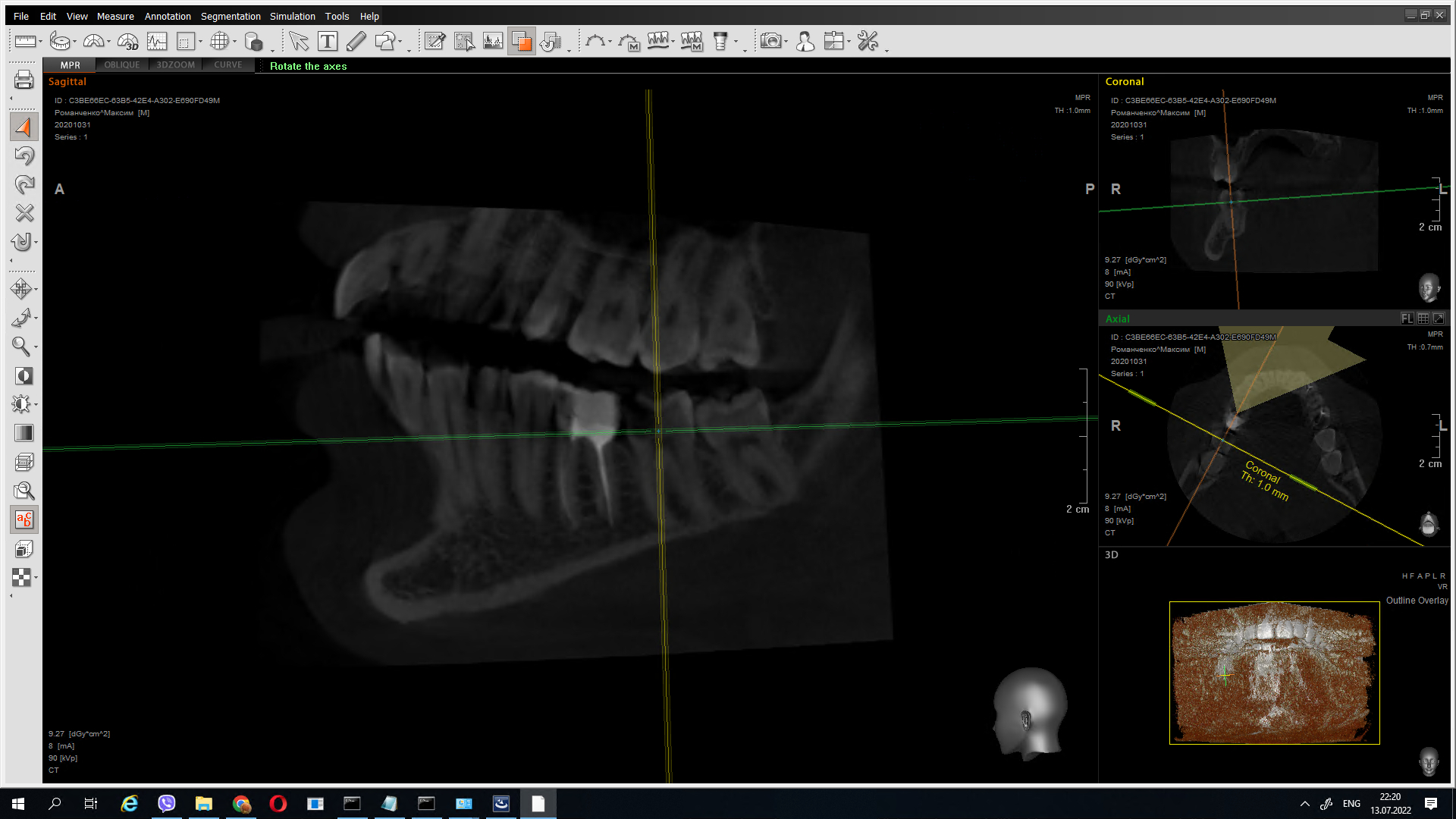Screen dimensions: 1456x819
Task: Click the print icon in sidebar
Action: point(24,80)
